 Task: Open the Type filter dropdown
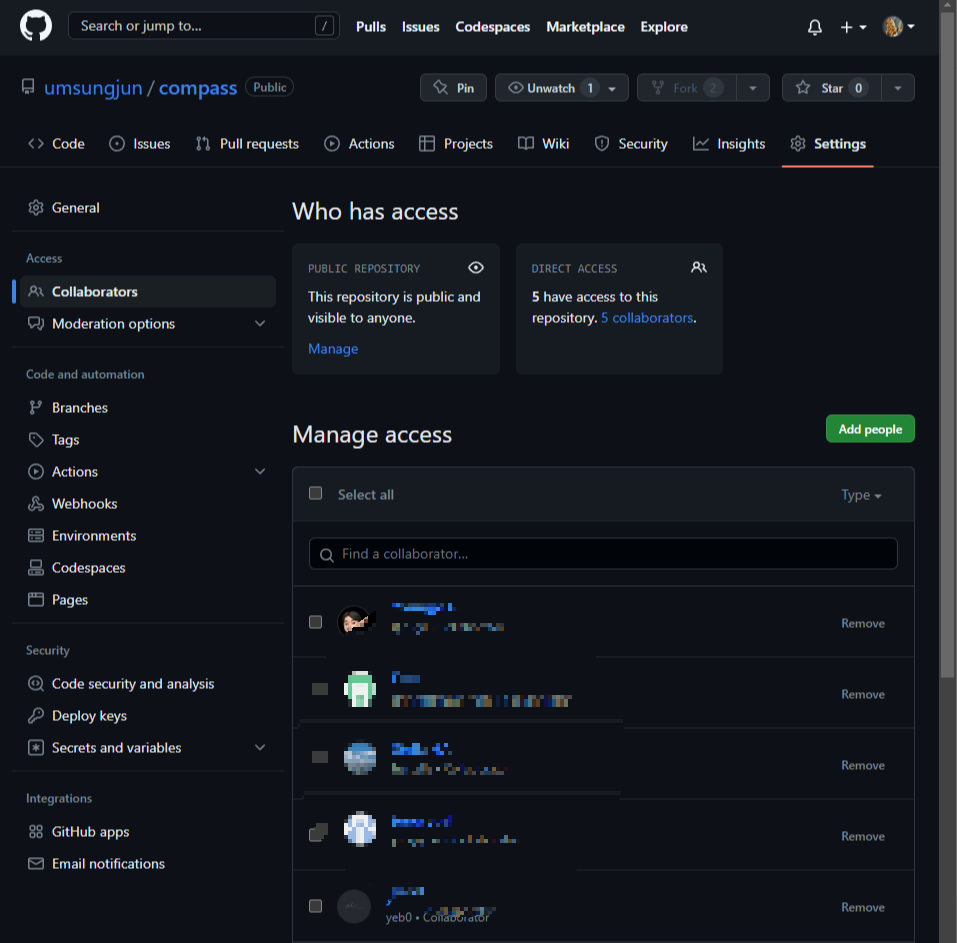point(861,495)
